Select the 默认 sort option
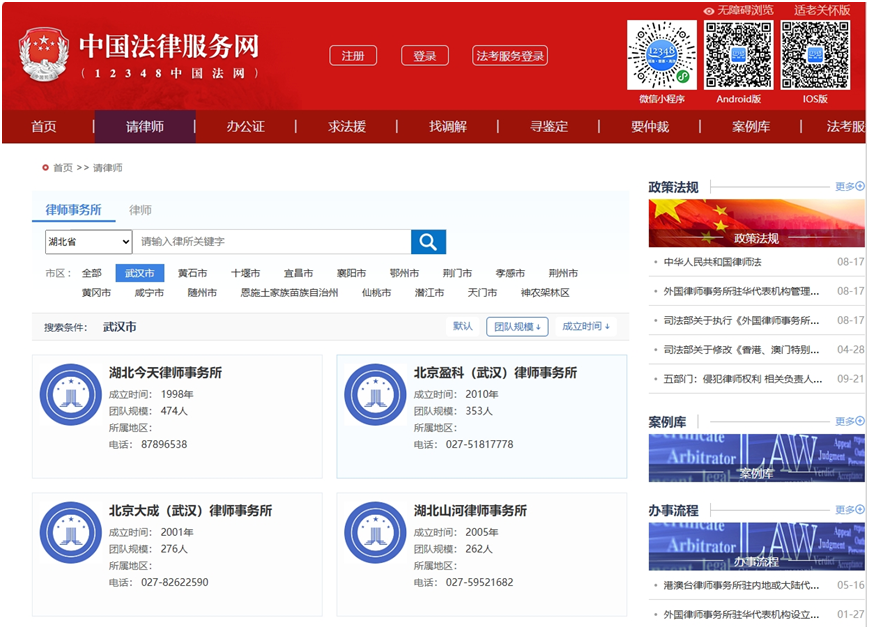This screenshot has width=869, height=629. [x=463, y=326]
